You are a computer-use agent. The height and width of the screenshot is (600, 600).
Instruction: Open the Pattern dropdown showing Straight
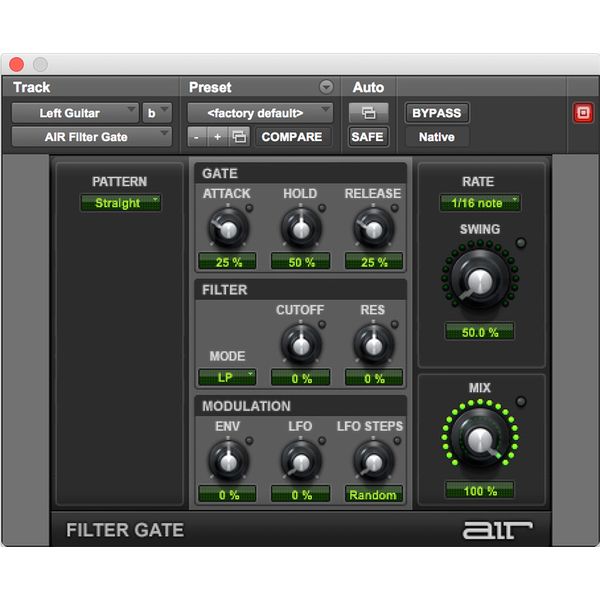click(121, 203)
